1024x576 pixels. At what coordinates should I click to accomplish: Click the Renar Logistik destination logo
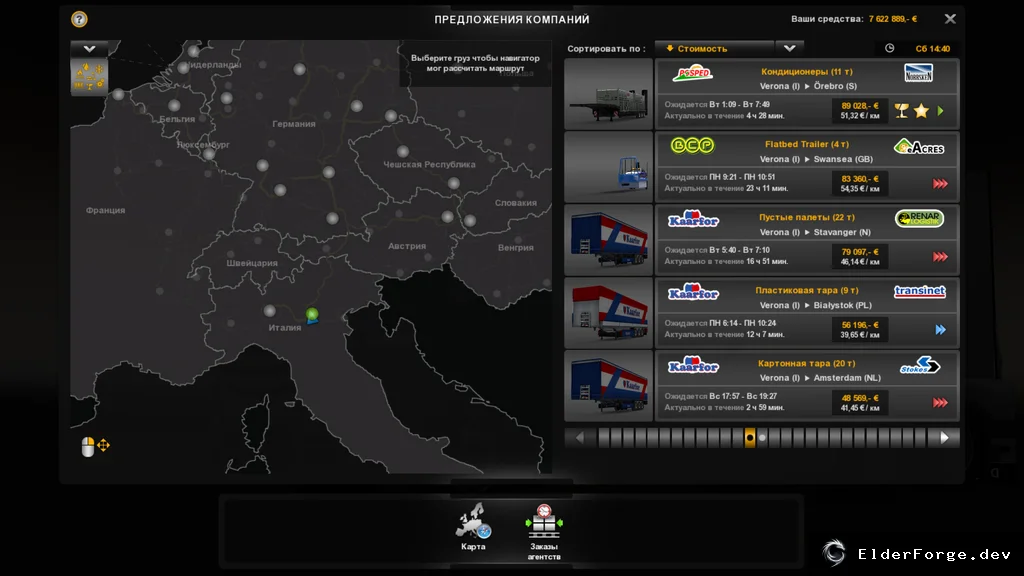pos(920,219)
